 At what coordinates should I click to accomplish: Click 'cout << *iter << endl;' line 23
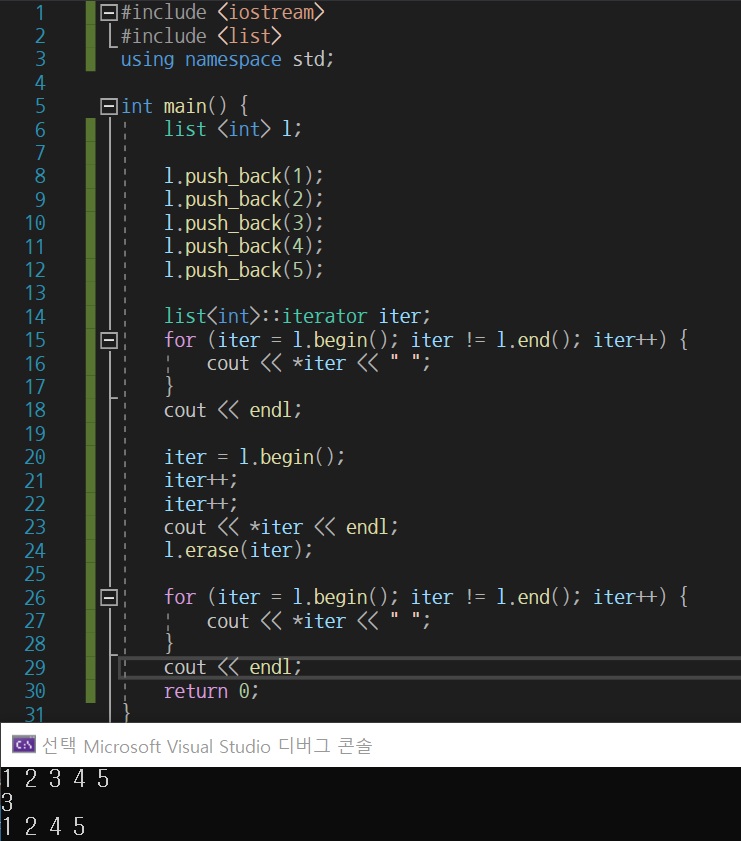[281, 527]
